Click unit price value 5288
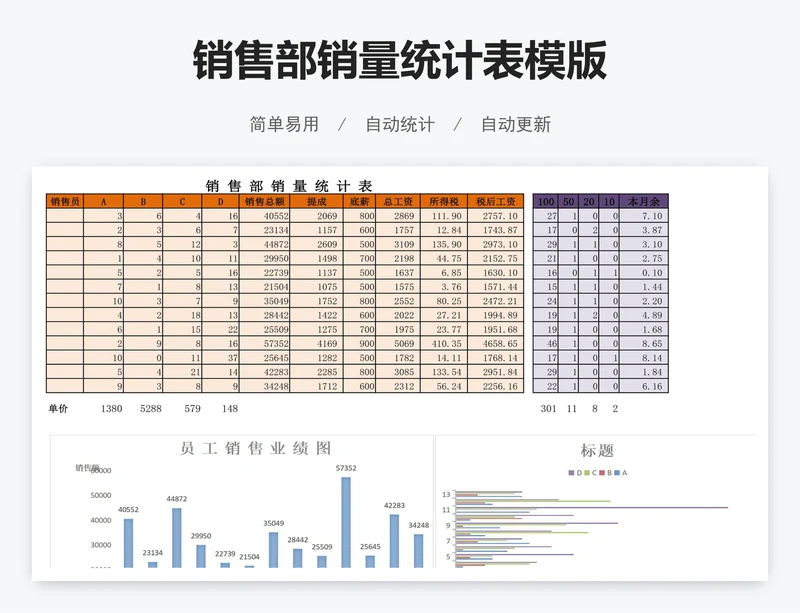This screenshot has height=613, width=800. pyautogui.click(x=151, y=408)
